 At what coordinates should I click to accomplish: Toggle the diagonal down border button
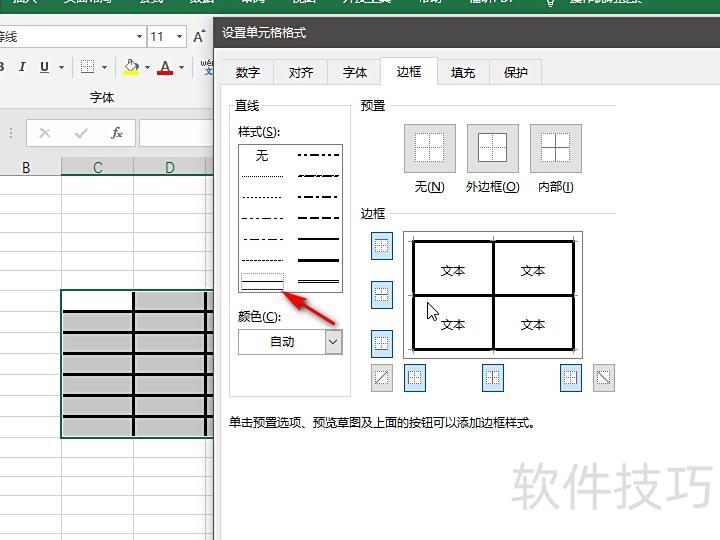(x=604, y=378)
